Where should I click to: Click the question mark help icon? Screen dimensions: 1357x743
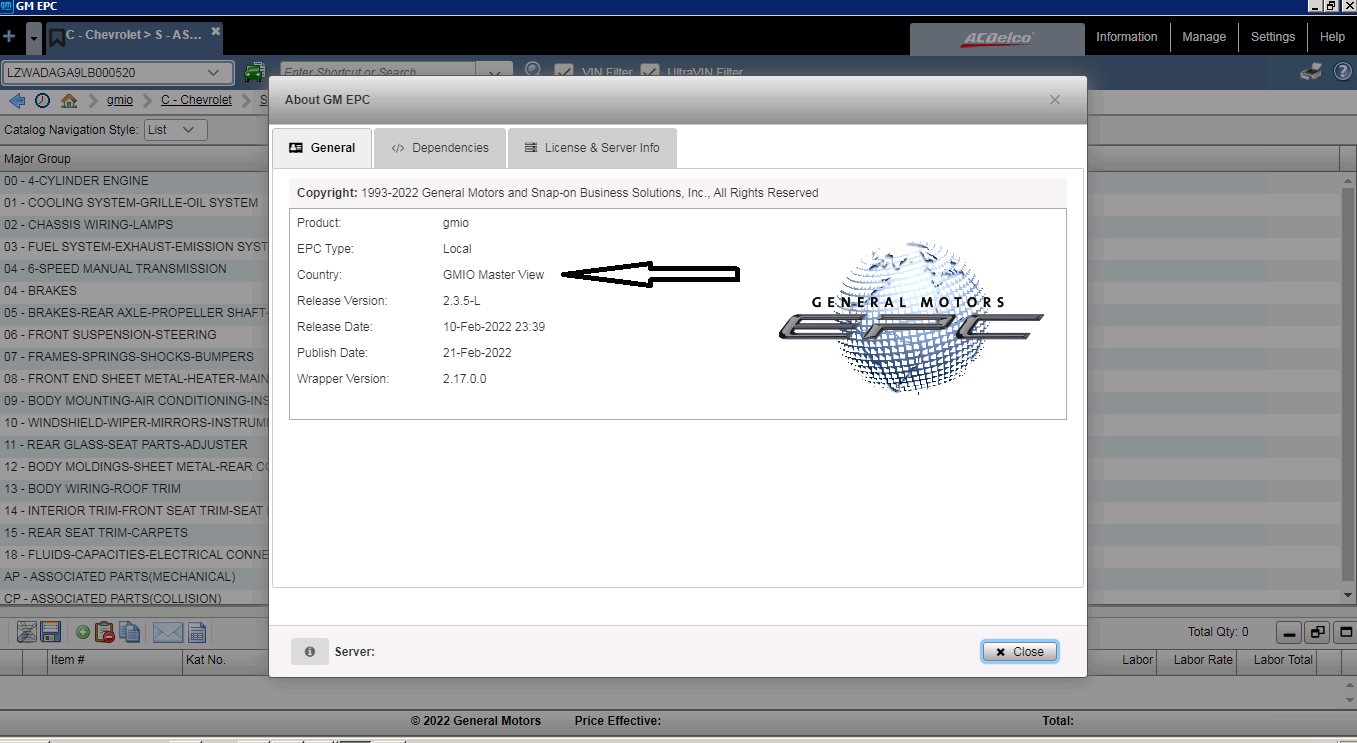point(1343,72)
